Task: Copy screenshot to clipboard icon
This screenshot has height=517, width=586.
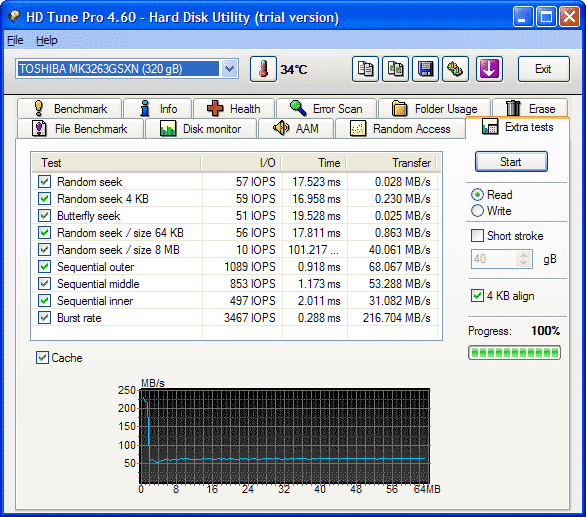Action: tap(395, 69)
